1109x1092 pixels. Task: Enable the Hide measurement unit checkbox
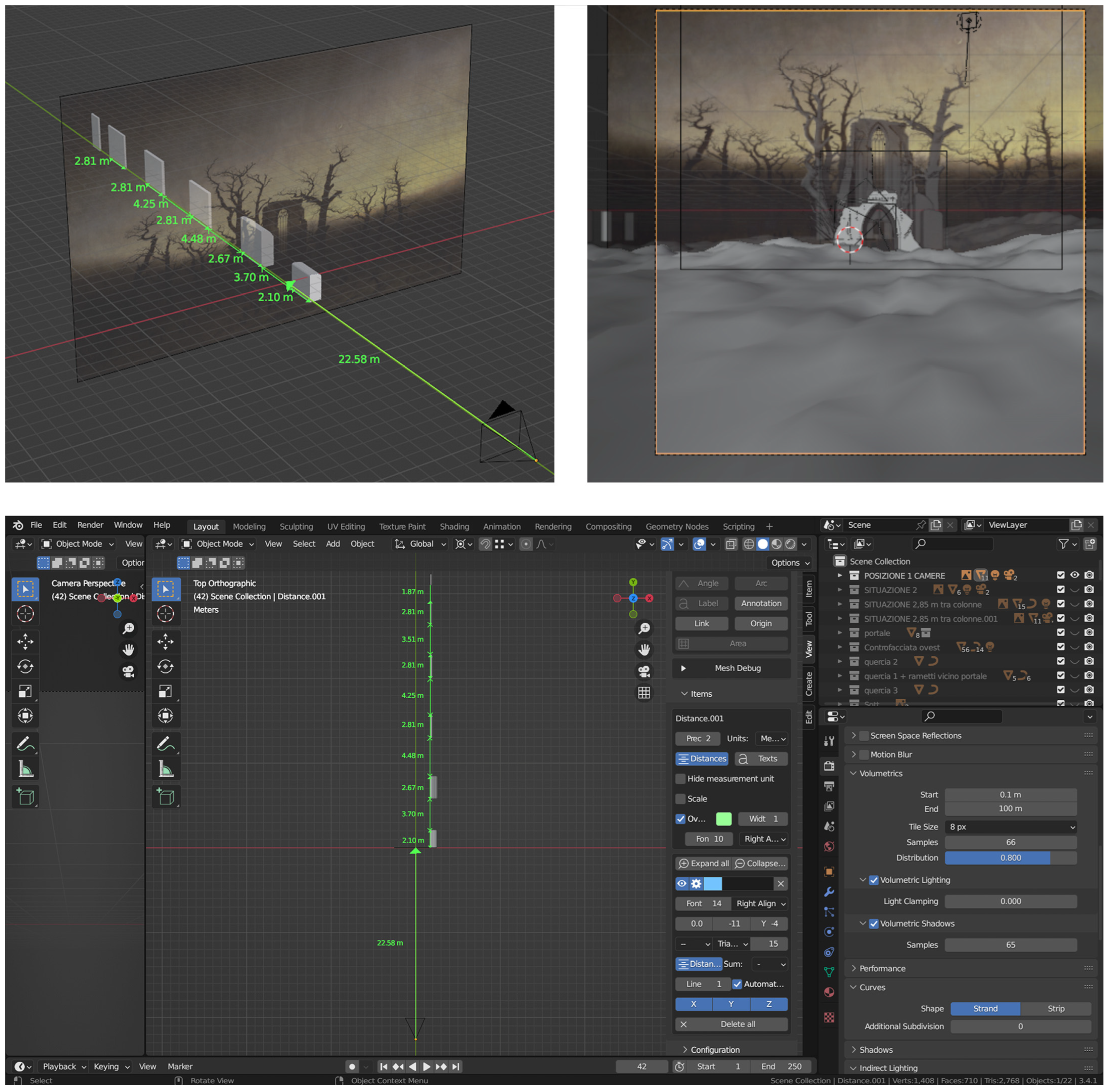point(681,778)
